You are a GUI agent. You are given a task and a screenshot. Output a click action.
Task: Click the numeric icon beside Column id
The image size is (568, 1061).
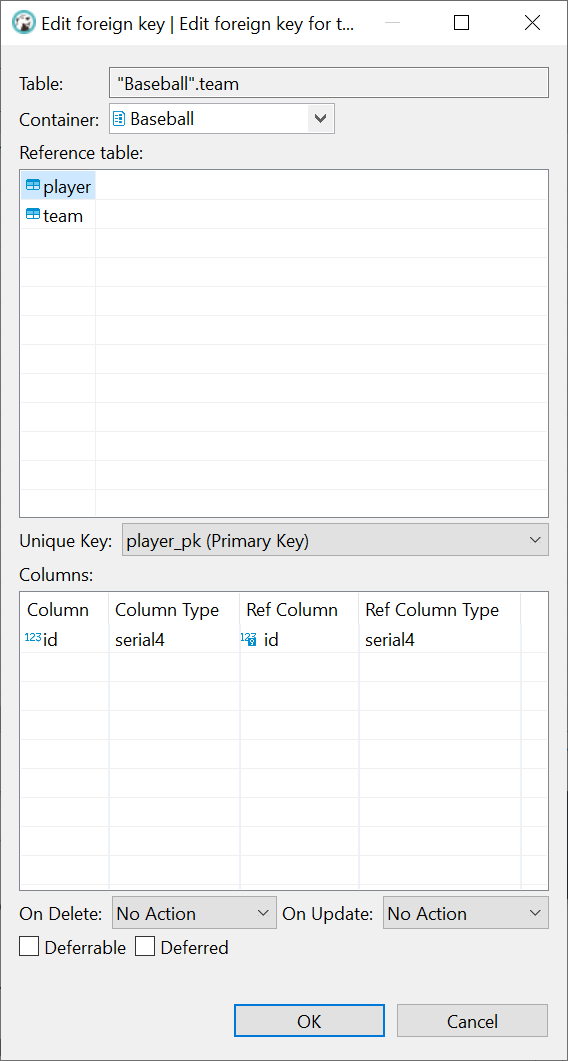32,637
